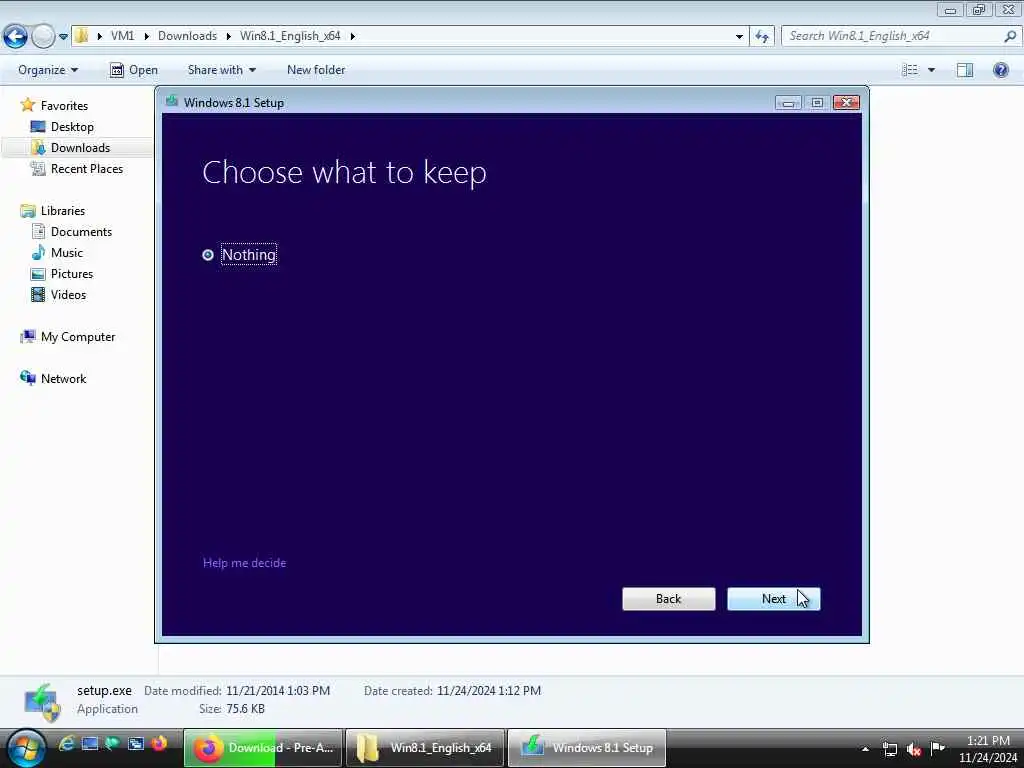Open the view options dropdown arrow
This screenshot has height=768, width=1024.
pyautogui.click(x=931, y=70)
